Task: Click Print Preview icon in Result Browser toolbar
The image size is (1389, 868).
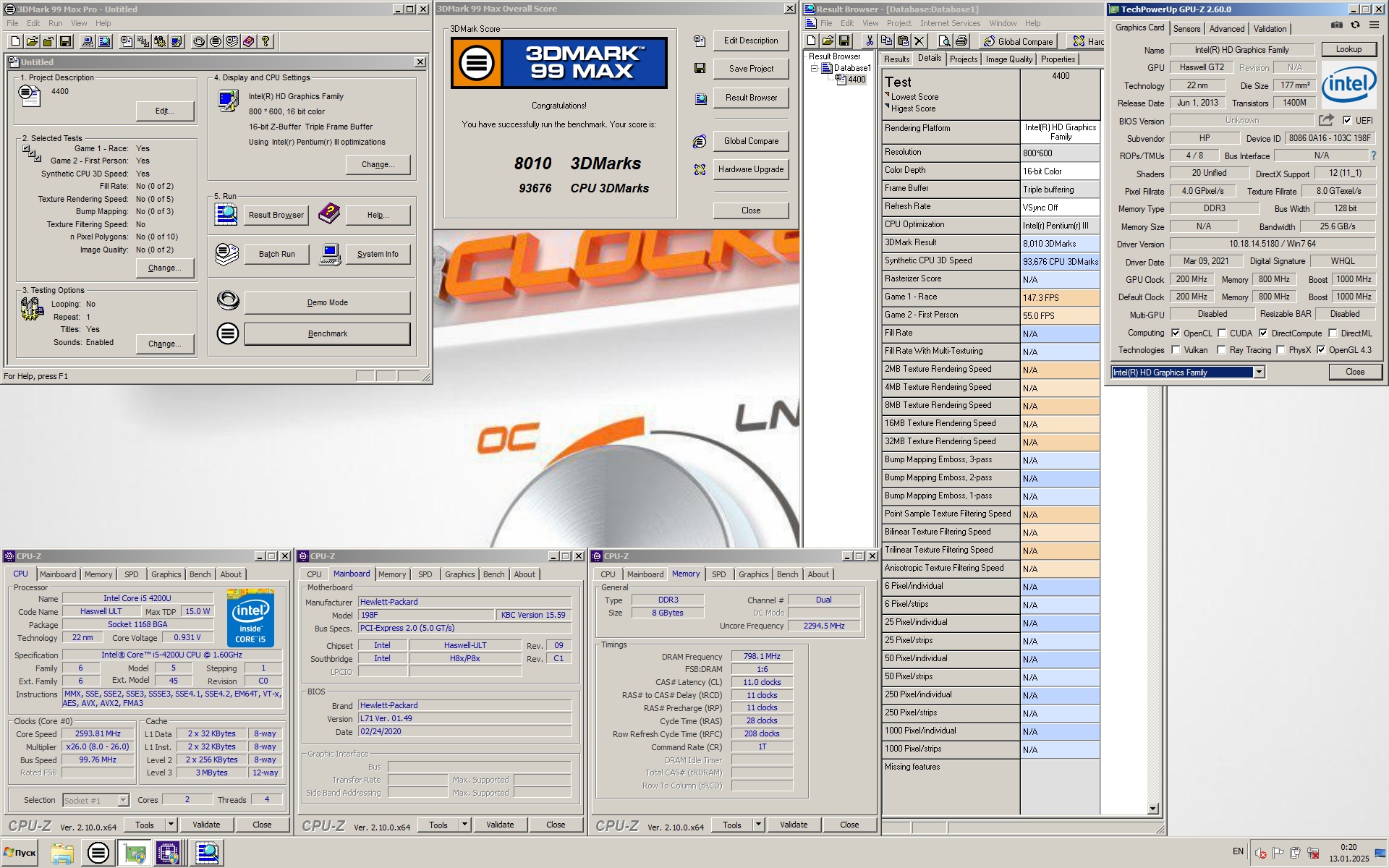Action: [943, 41]
